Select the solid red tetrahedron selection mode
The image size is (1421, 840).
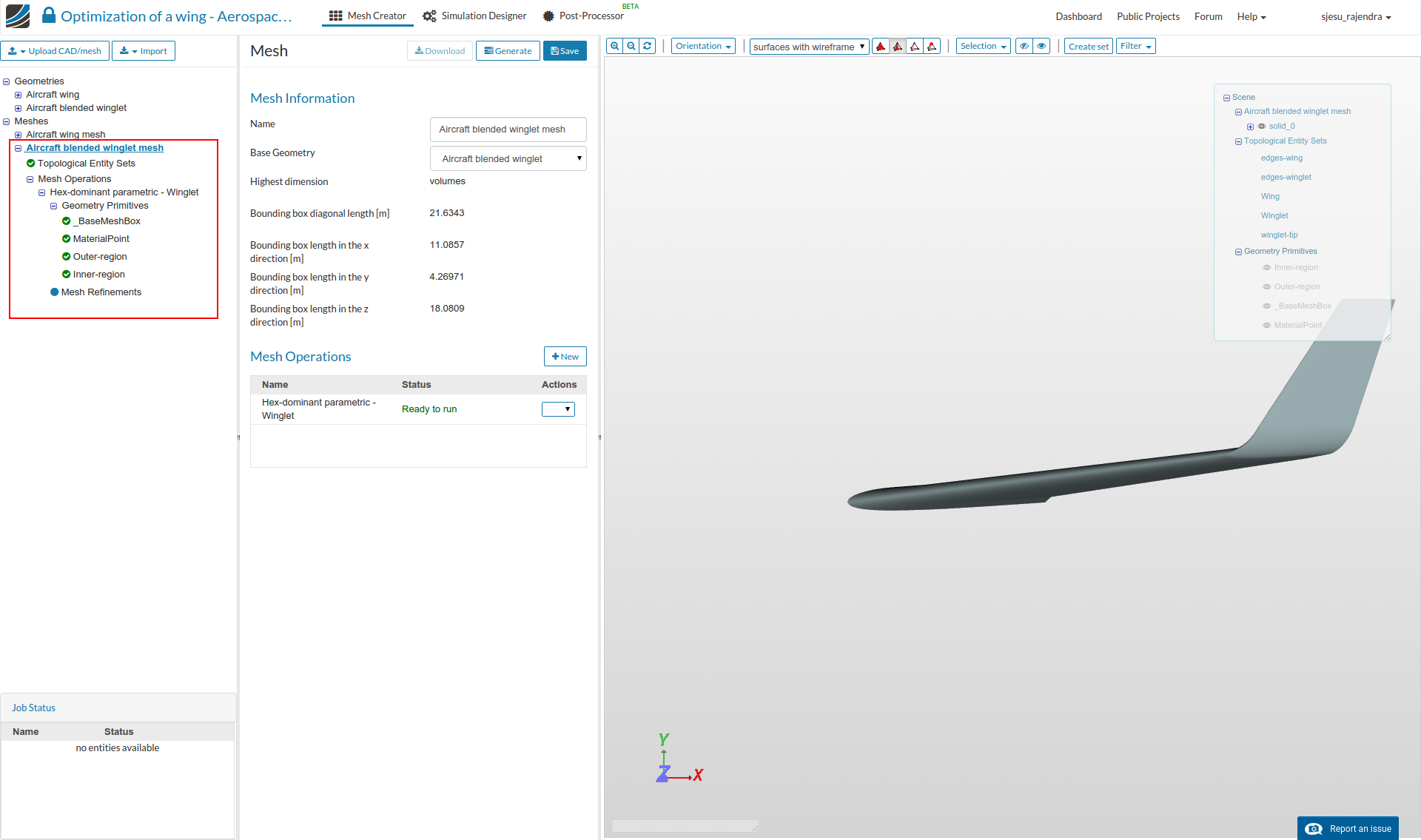pos(881,47)
